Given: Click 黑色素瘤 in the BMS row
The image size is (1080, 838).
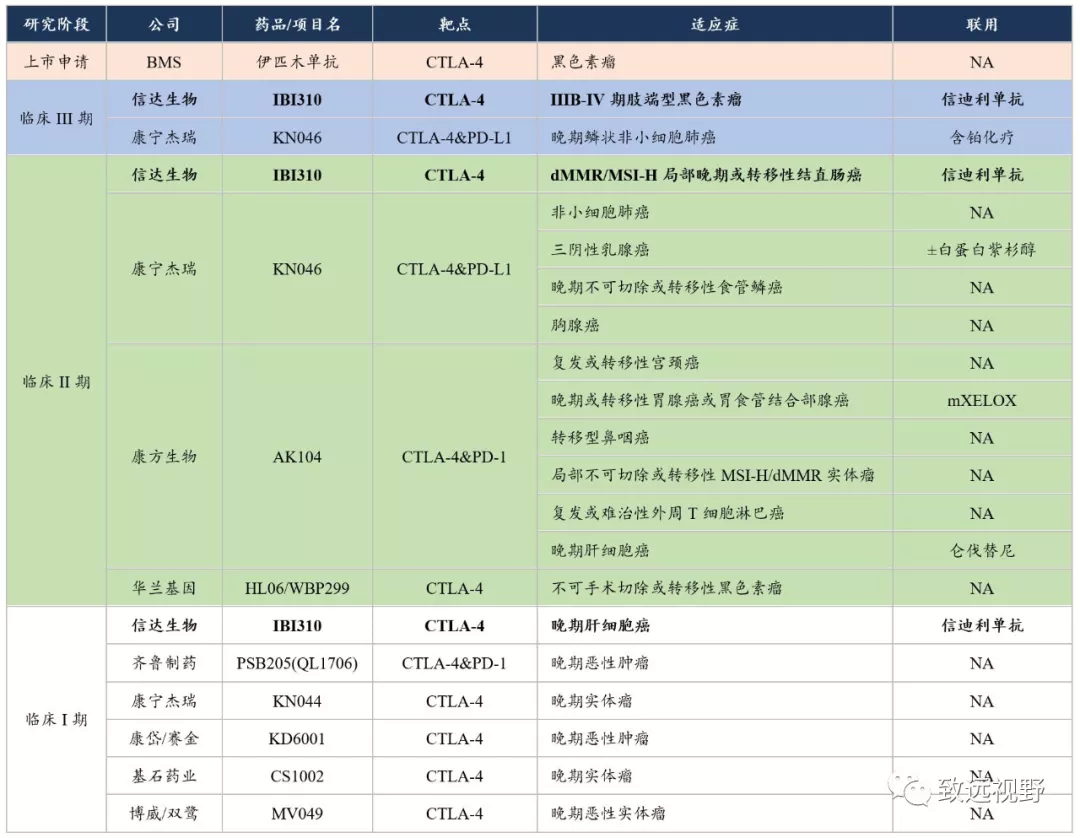Looking at the screenshot, I should [x=715, y=62].
